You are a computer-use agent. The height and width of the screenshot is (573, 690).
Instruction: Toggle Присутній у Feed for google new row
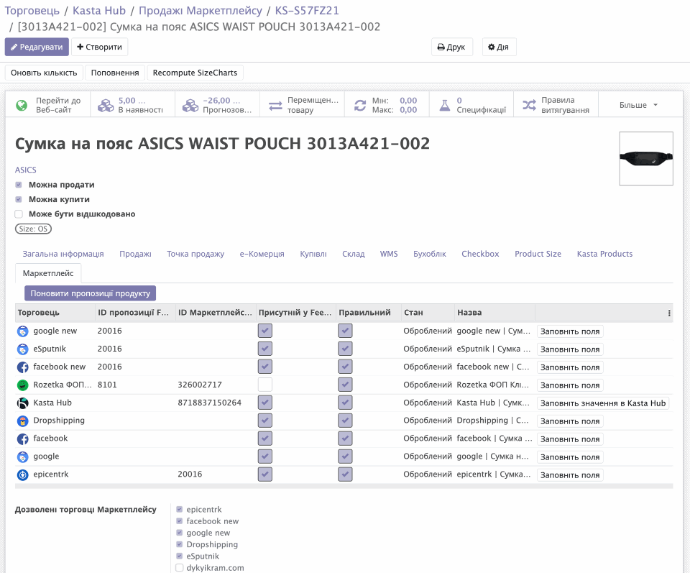pos(265,331)
